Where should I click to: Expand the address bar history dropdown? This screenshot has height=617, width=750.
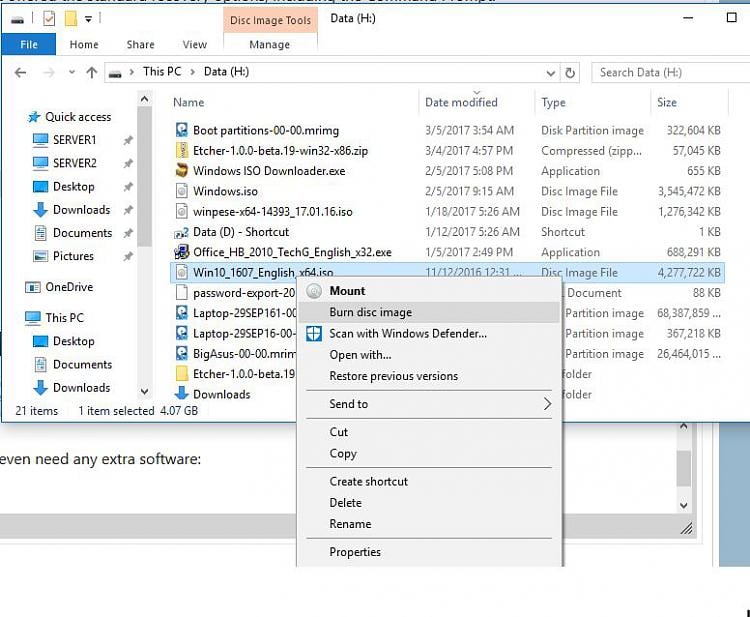click(x=551, y=73)
